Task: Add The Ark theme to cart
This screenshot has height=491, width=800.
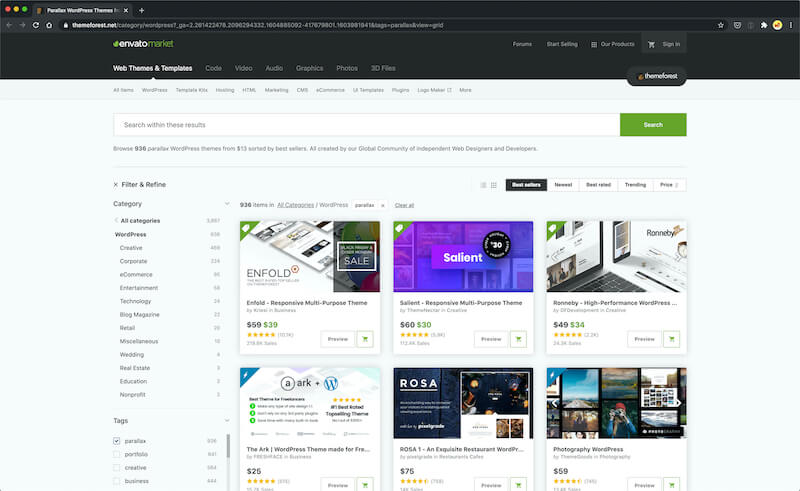Action: pyautogui.click(x=365, y=484)
